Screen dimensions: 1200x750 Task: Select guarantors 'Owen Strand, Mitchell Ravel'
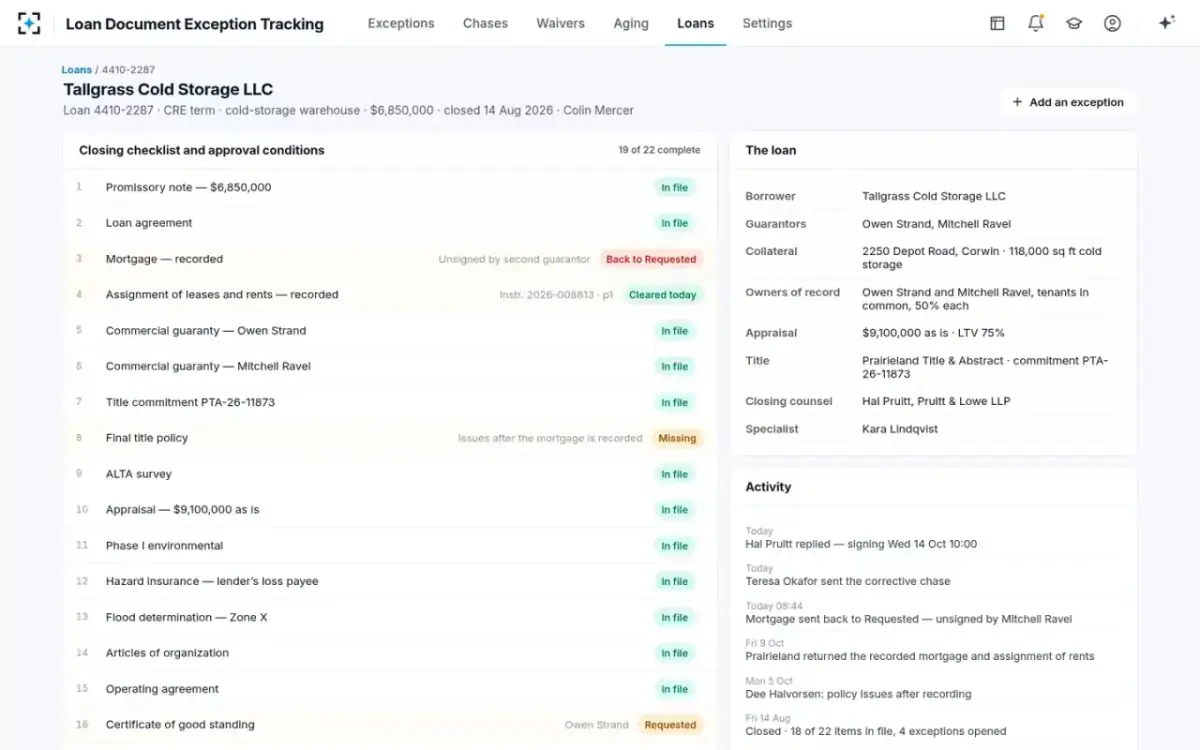(936, 224)
